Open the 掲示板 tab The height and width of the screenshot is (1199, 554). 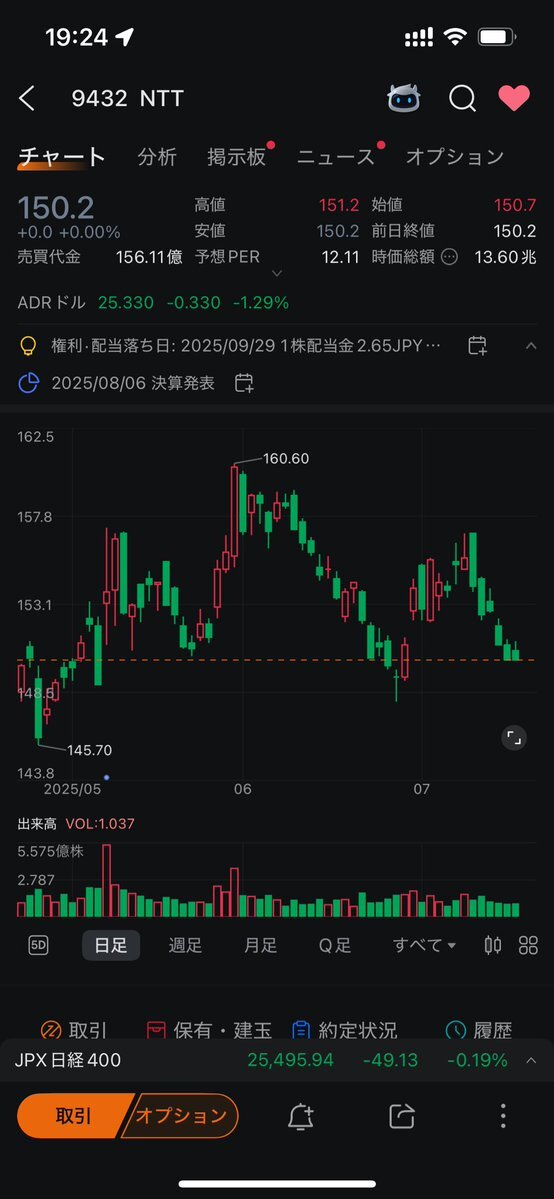[236, 157]
